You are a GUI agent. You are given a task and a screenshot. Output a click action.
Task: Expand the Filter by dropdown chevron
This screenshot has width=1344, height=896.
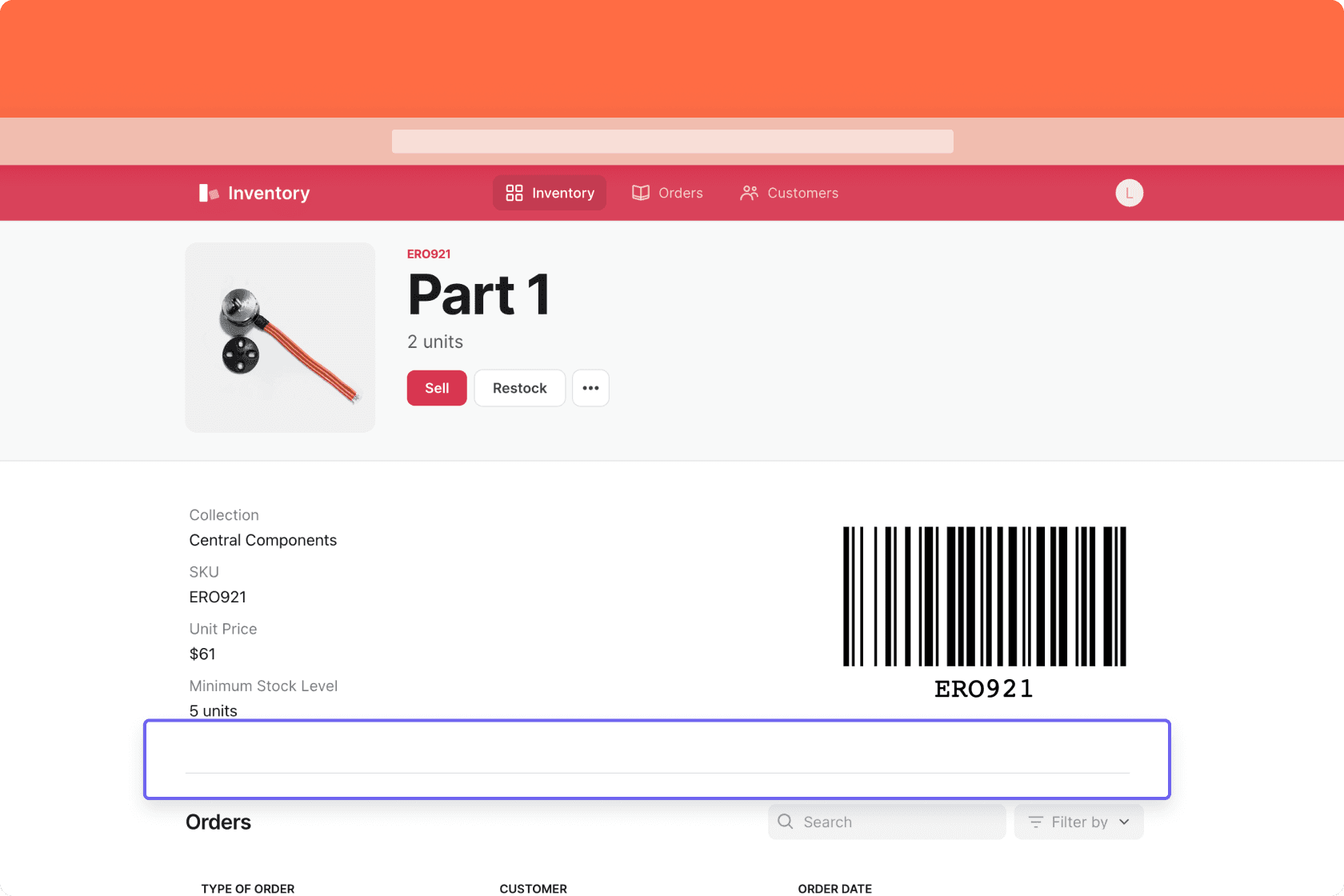tap(1124, 822)
